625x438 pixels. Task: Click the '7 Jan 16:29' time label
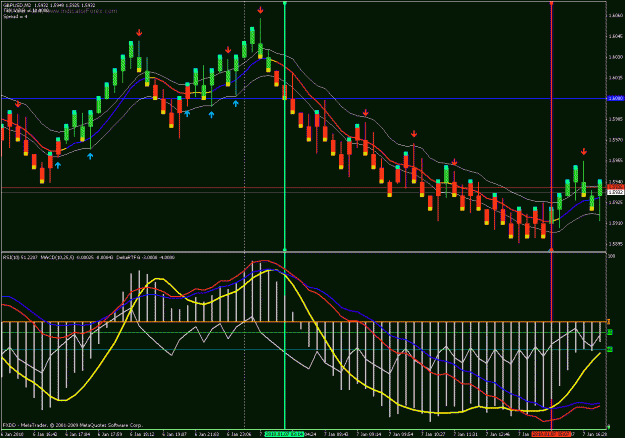596,434
